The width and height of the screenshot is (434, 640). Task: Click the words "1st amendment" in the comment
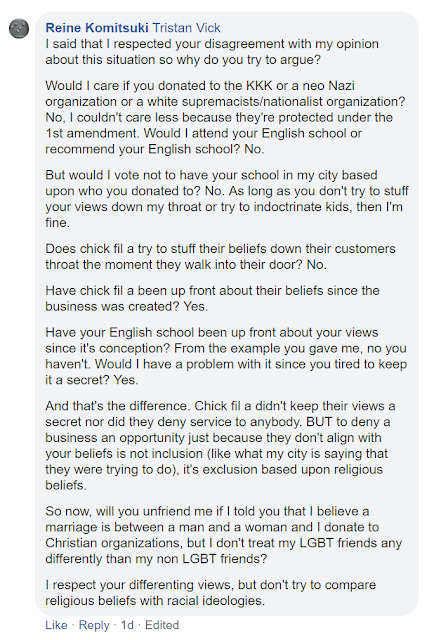click(x=91, y=133)
